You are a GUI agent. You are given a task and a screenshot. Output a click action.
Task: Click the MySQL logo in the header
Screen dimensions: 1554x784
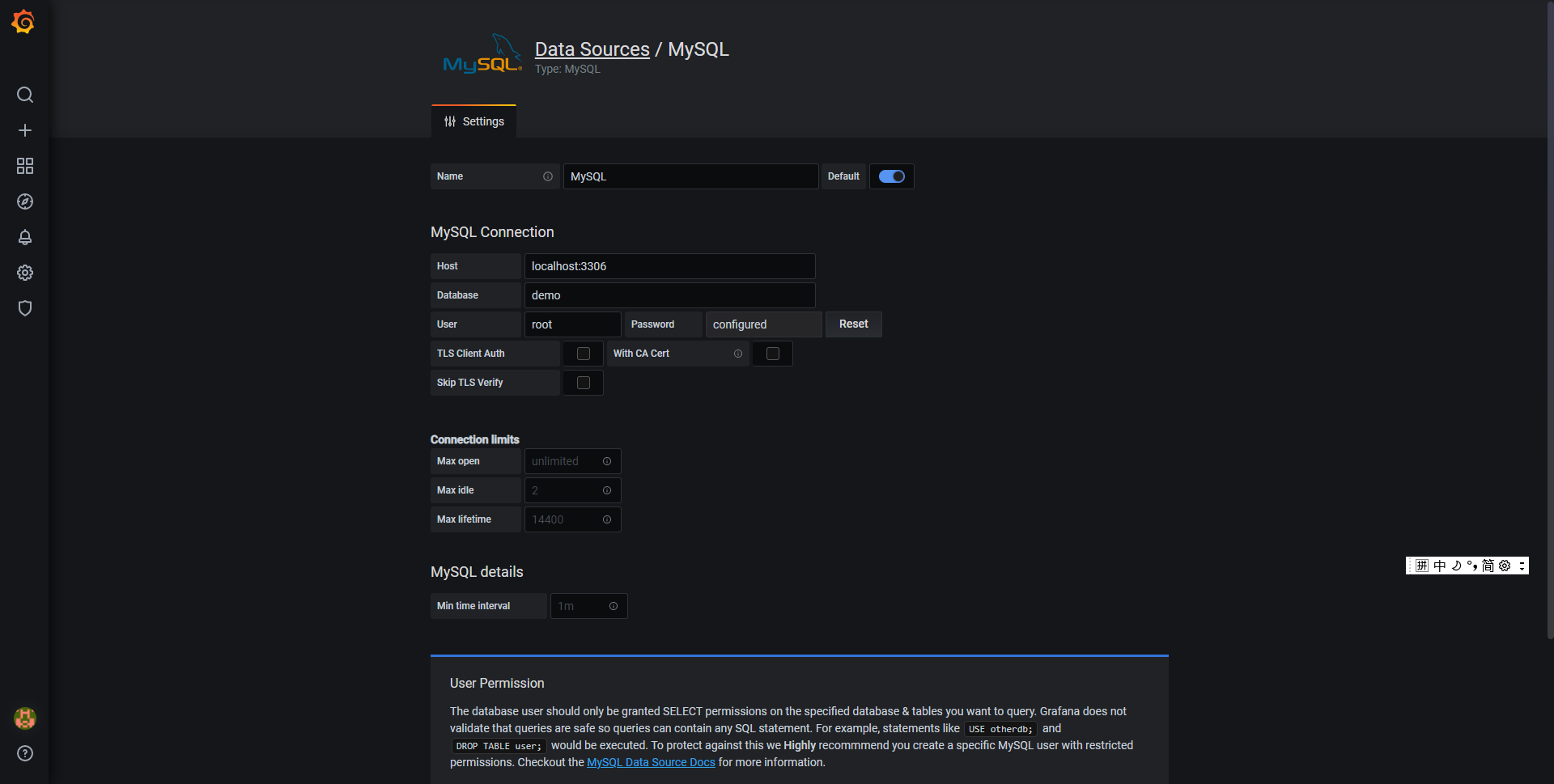click(482, 54)
